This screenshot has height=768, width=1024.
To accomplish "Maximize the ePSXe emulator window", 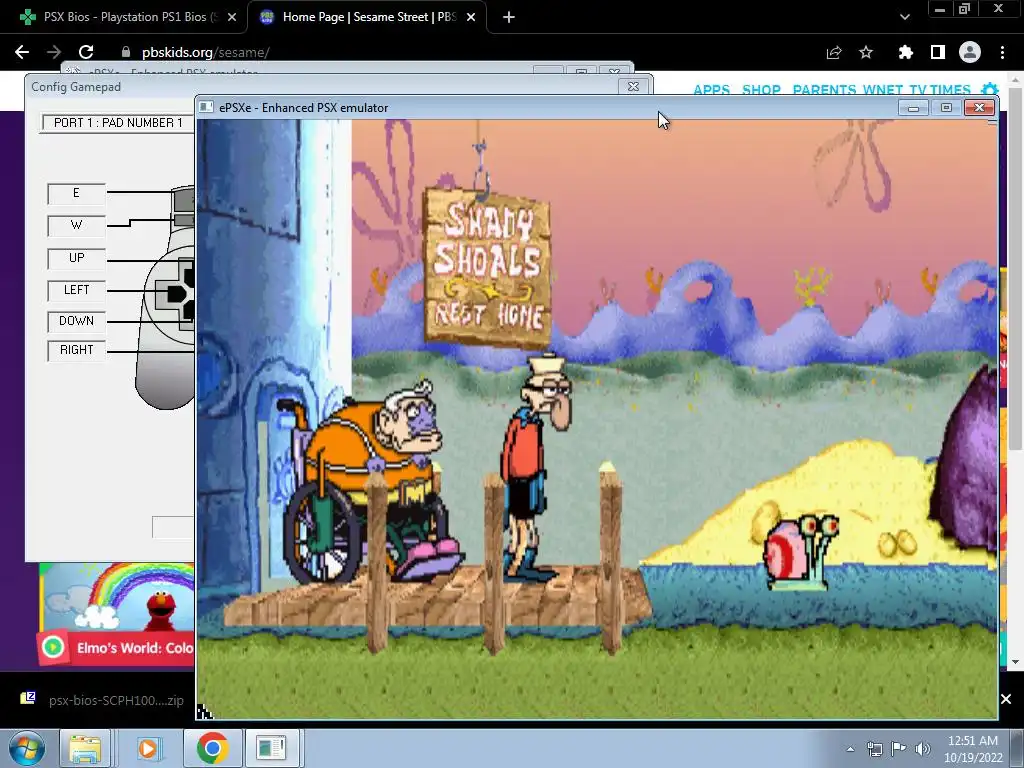I will pyautogui.click(x=946, y=108).
